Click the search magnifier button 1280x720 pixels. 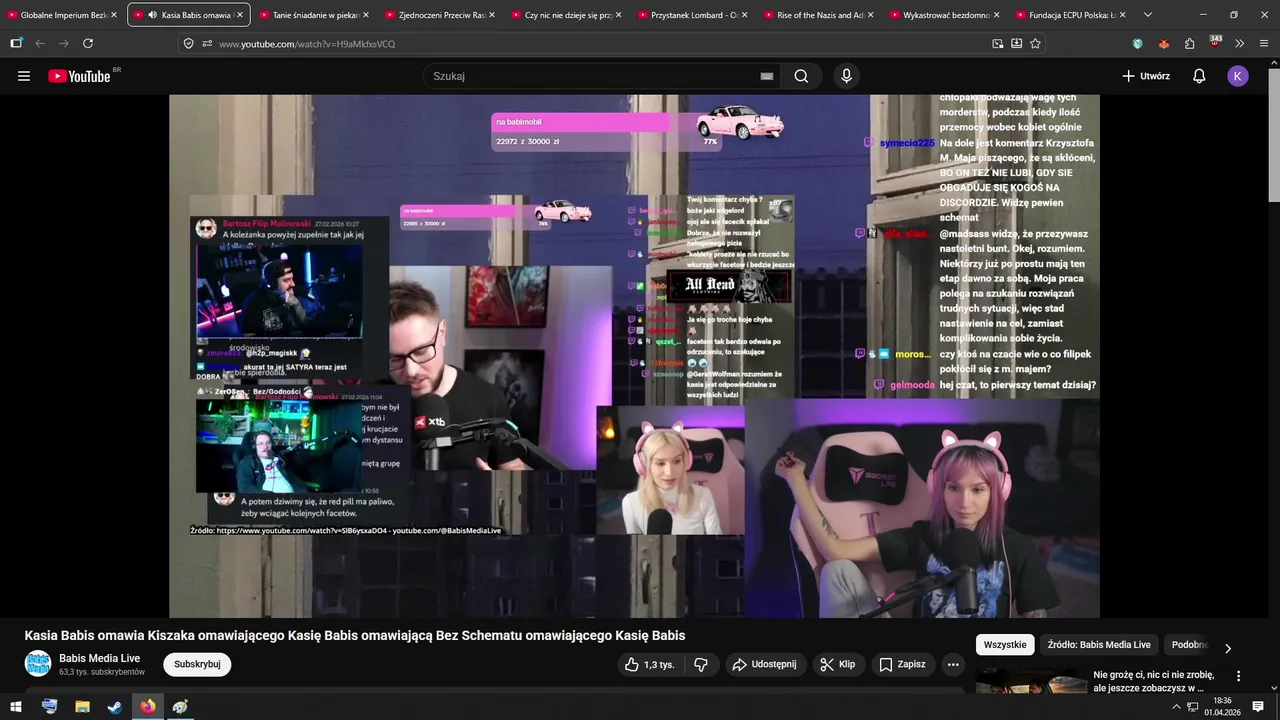click(x=801, y=76)
